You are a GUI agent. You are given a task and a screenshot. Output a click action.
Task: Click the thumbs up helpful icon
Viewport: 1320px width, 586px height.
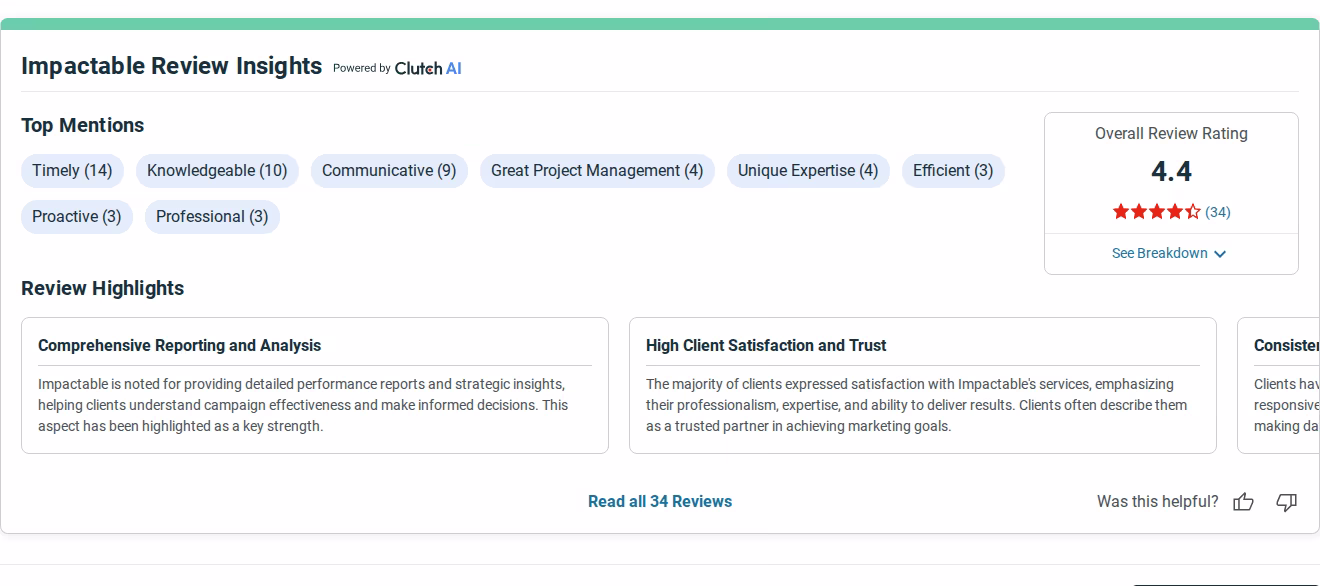click(1243, 502)
